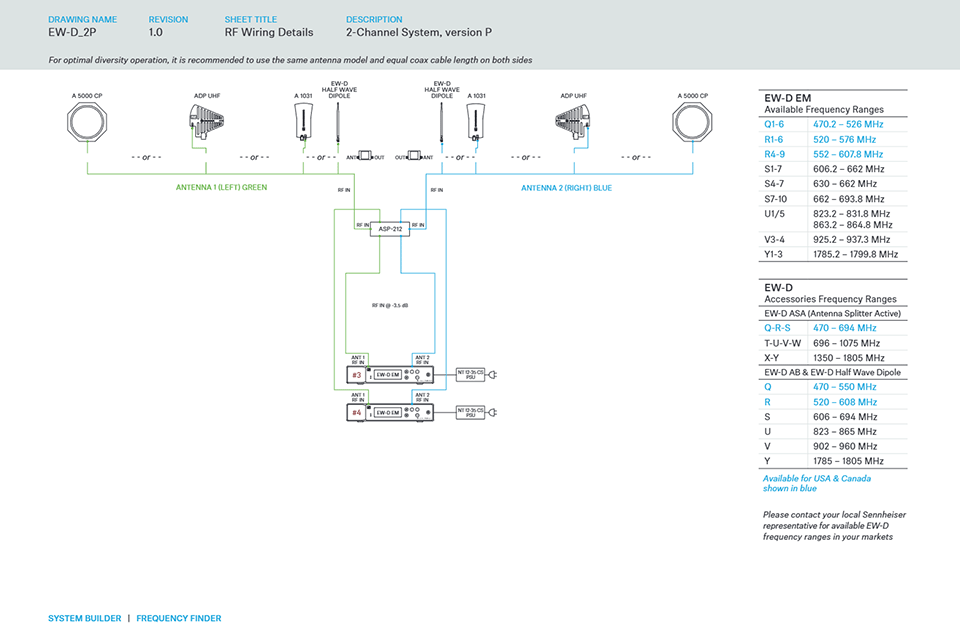The image size is (960, 640).
Task: Click the Q '470 – 550 MHz' accessory row
Action: point(833,387)
